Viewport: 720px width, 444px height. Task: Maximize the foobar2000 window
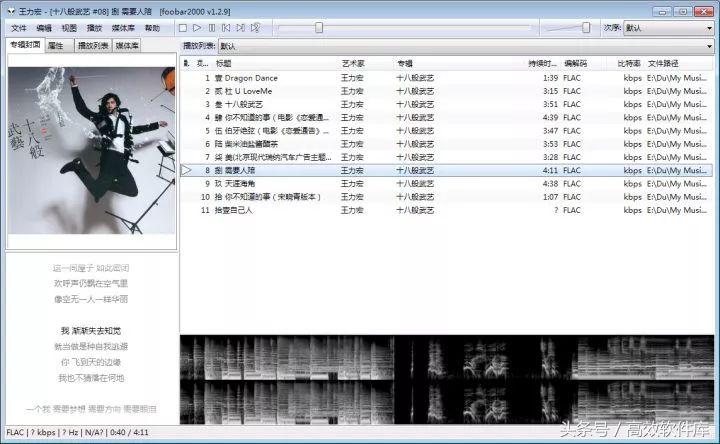coord(683,11)
